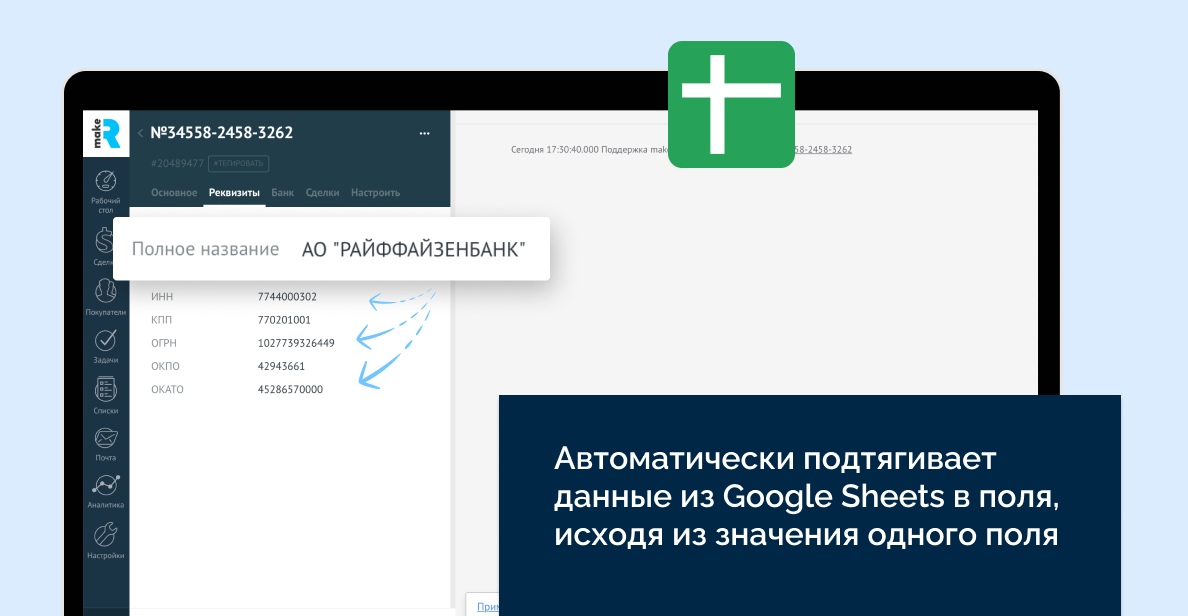Click the ИНН field label
The width and height of the screenshot is (1188, 616).
162,297
